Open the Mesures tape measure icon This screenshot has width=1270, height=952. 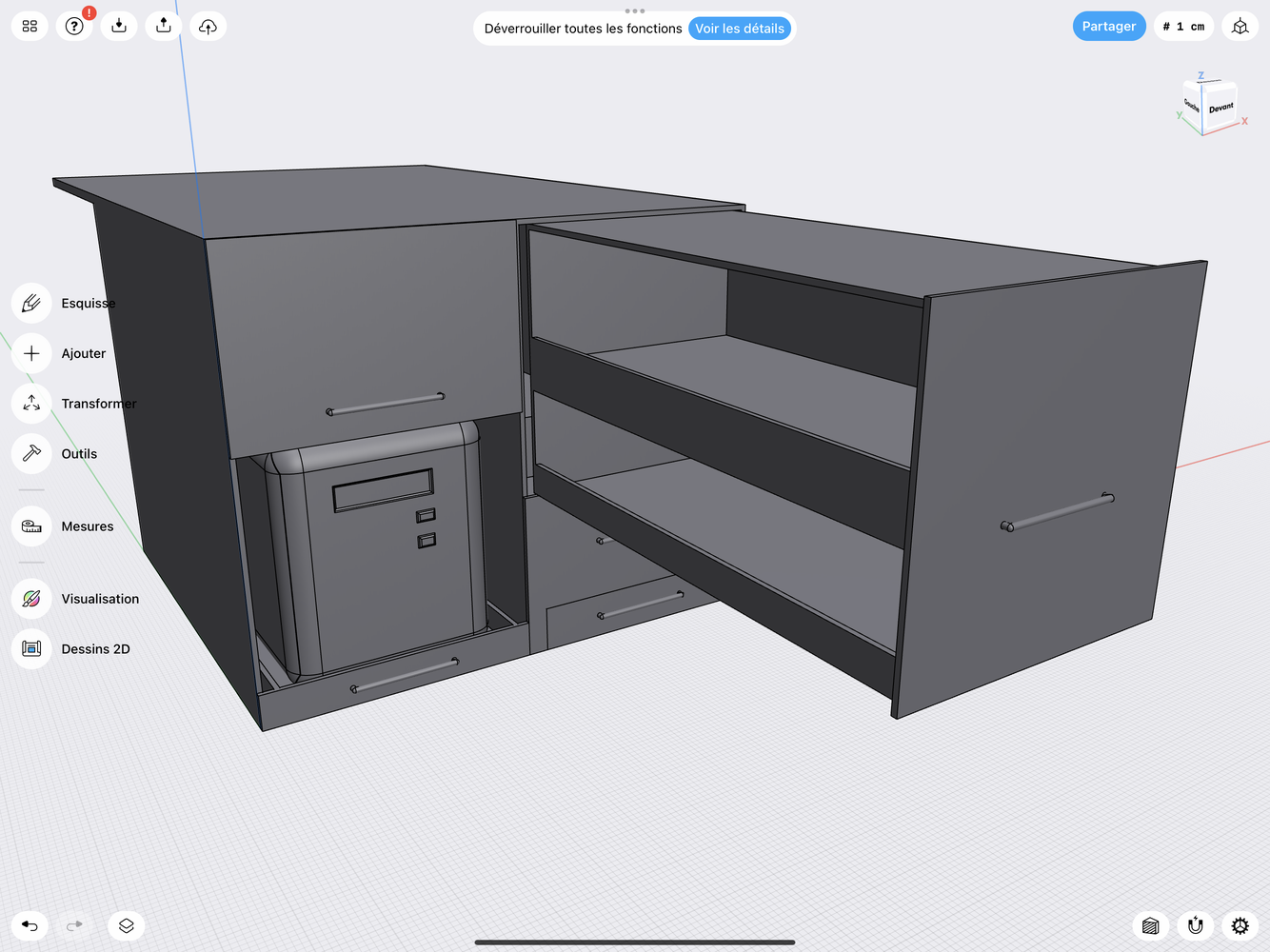tap(31, 526)
